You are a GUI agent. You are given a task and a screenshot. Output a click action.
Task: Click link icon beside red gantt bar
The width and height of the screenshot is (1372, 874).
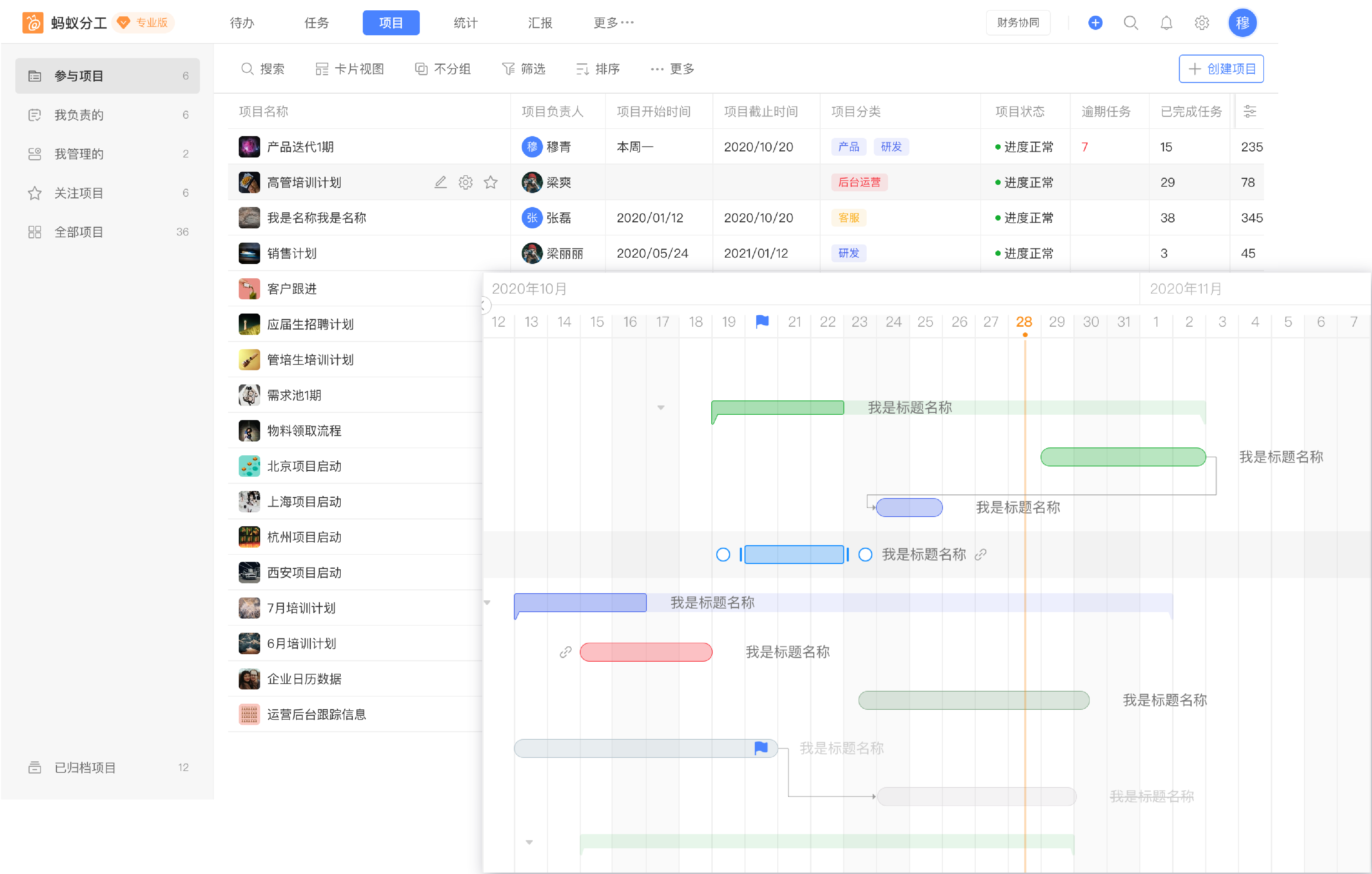(565, 652)
